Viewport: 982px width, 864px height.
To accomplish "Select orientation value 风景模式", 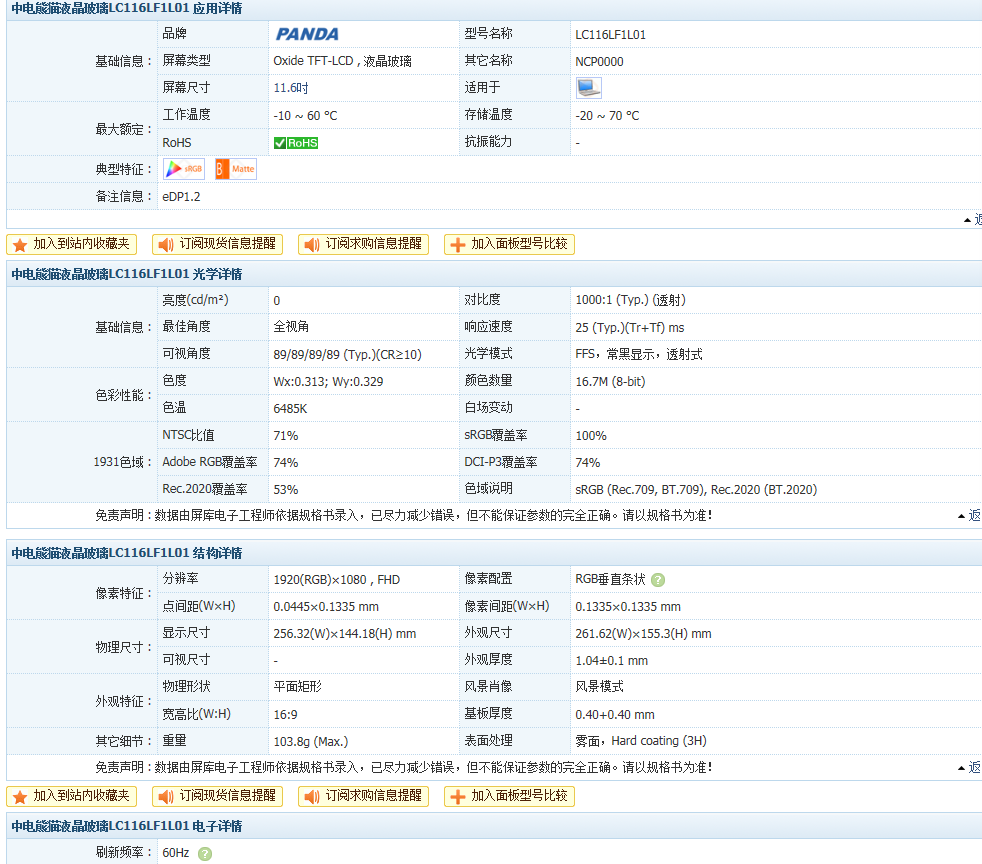I will (599, 687).
